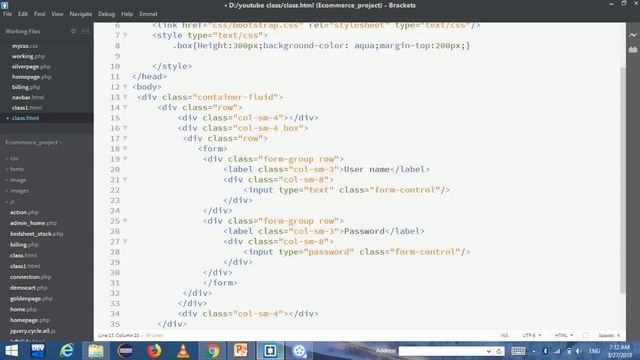
Task: Open the DEV app icon in taskbar
Action: tap(38, 351)
